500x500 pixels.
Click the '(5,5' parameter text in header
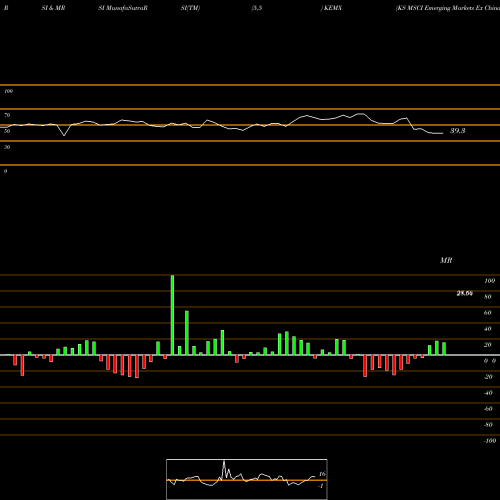257,8
